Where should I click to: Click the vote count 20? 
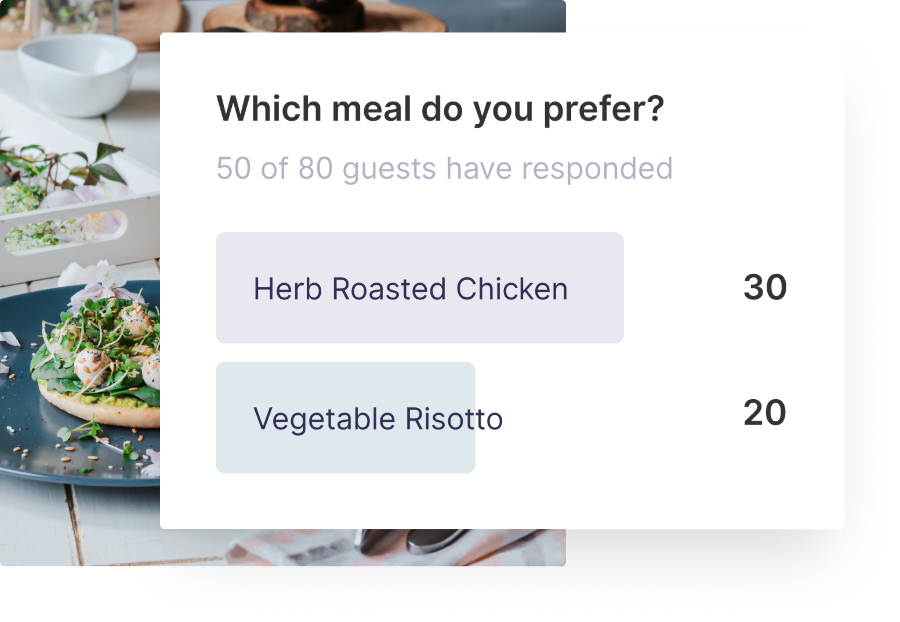[765, 413]
